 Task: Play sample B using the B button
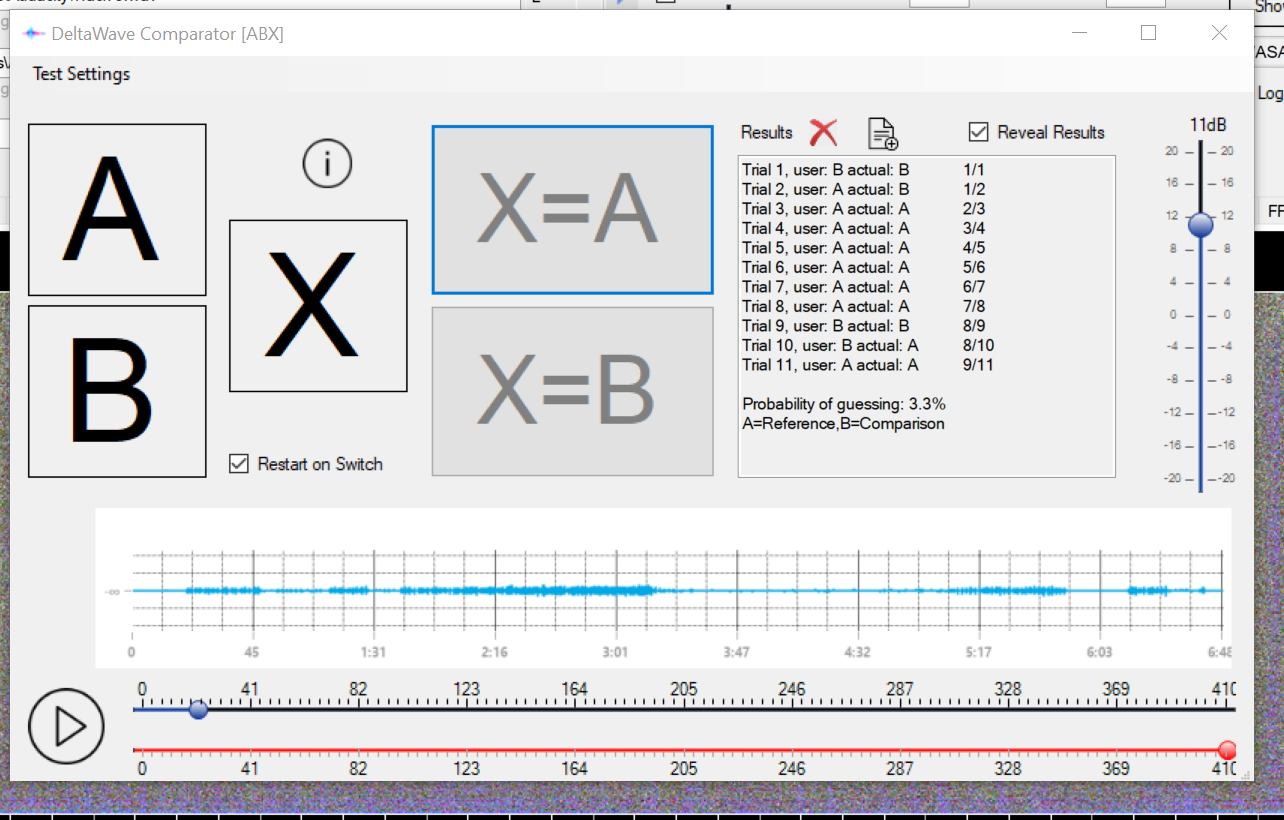point(117,391)
